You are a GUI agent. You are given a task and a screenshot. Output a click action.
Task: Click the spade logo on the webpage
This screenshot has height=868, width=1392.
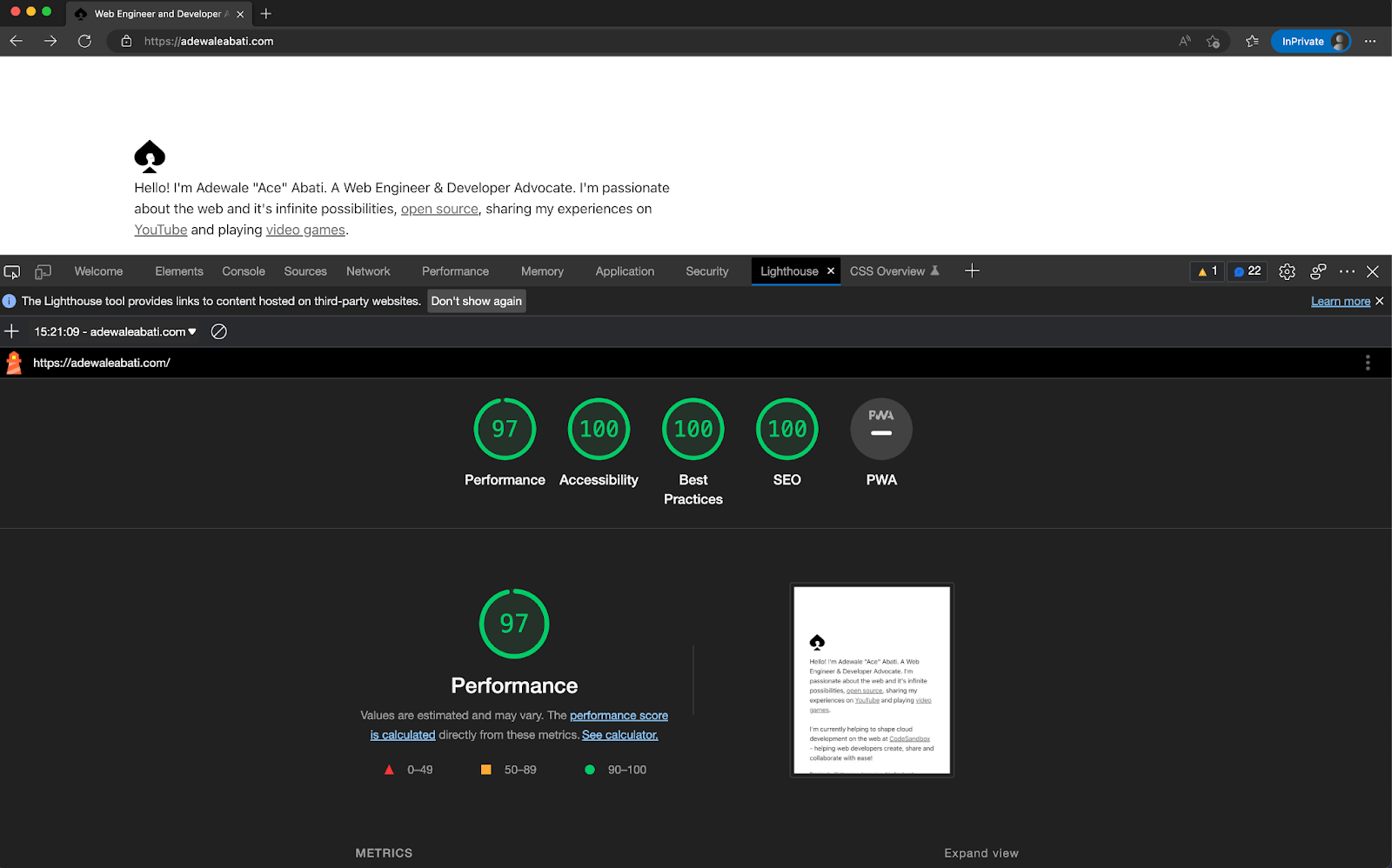point(150,157)
